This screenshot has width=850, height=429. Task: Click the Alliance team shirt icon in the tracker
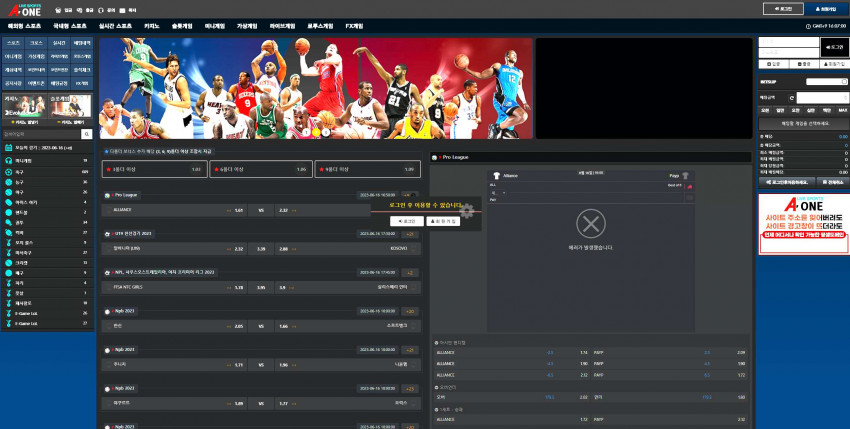pos(496,176)
